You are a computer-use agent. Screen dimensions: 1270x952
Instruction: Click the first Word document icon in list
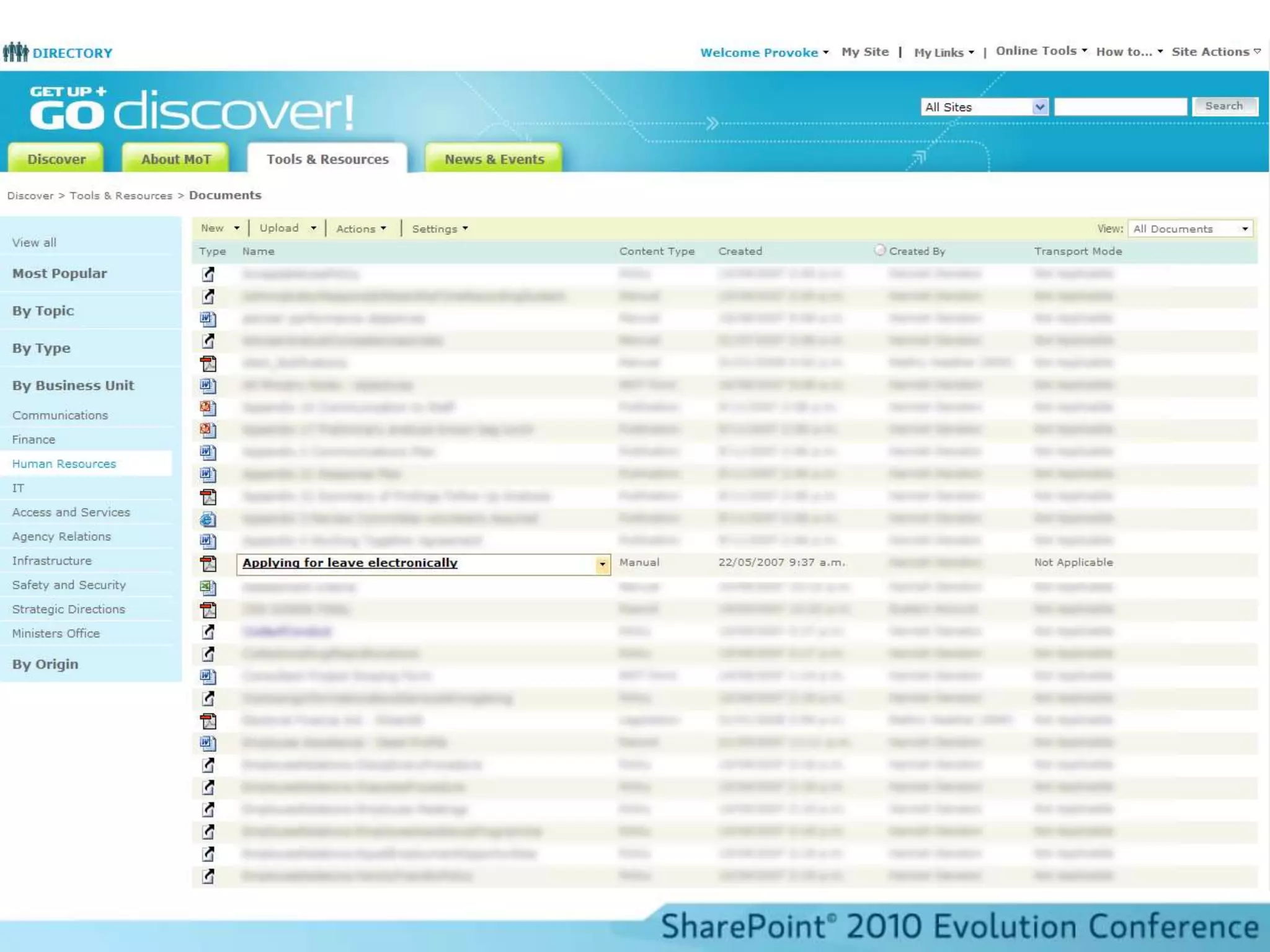point(208,319)
